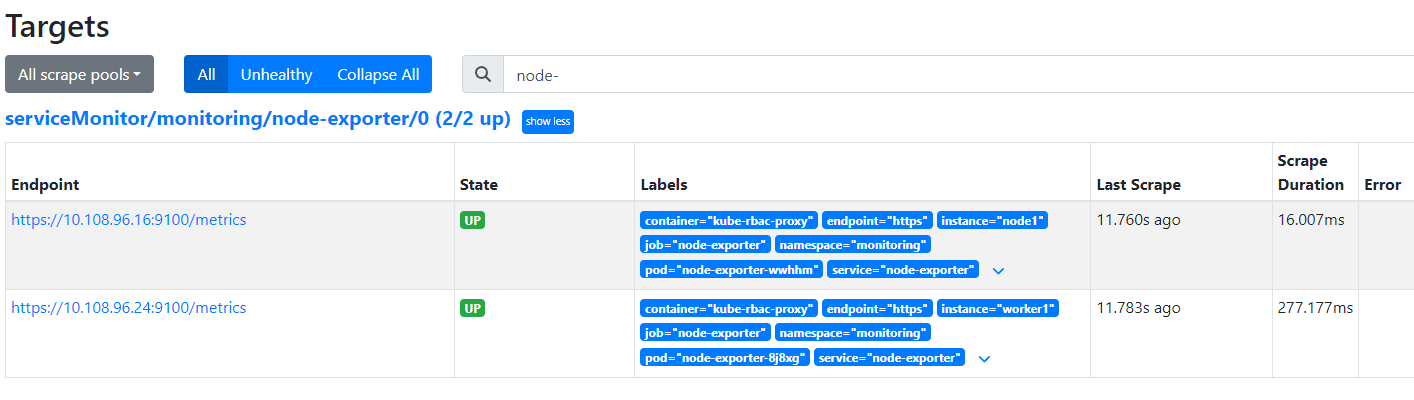Click the show less button
Viewport: 1414px width, 400px height.
click(x=548, y=122)
